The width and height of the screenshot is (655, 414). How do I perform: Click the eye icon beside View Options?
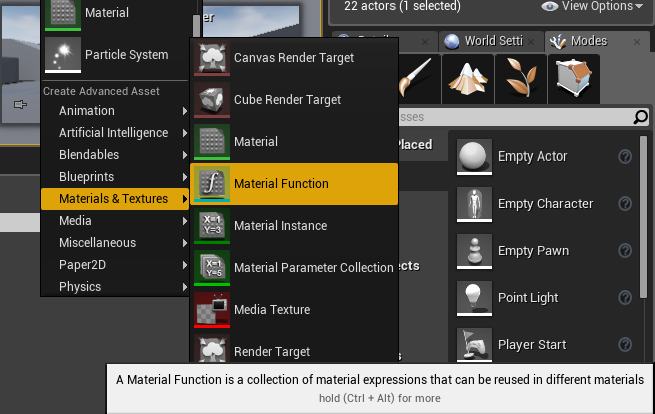(x=549, y=6)
